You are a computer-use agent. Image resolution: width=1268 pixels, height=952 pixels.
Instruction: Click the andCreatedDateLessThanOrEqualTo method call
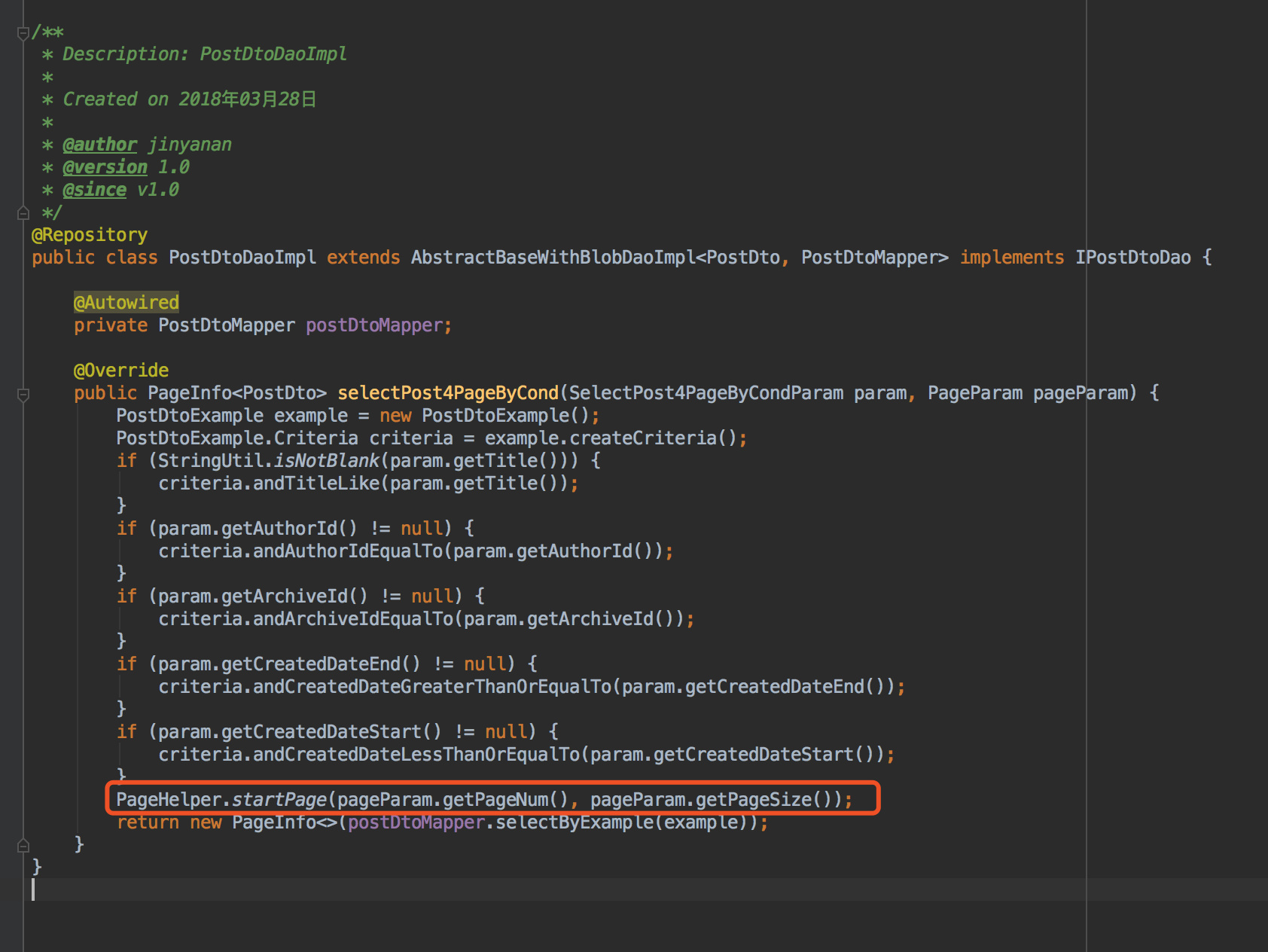(416, 755)
